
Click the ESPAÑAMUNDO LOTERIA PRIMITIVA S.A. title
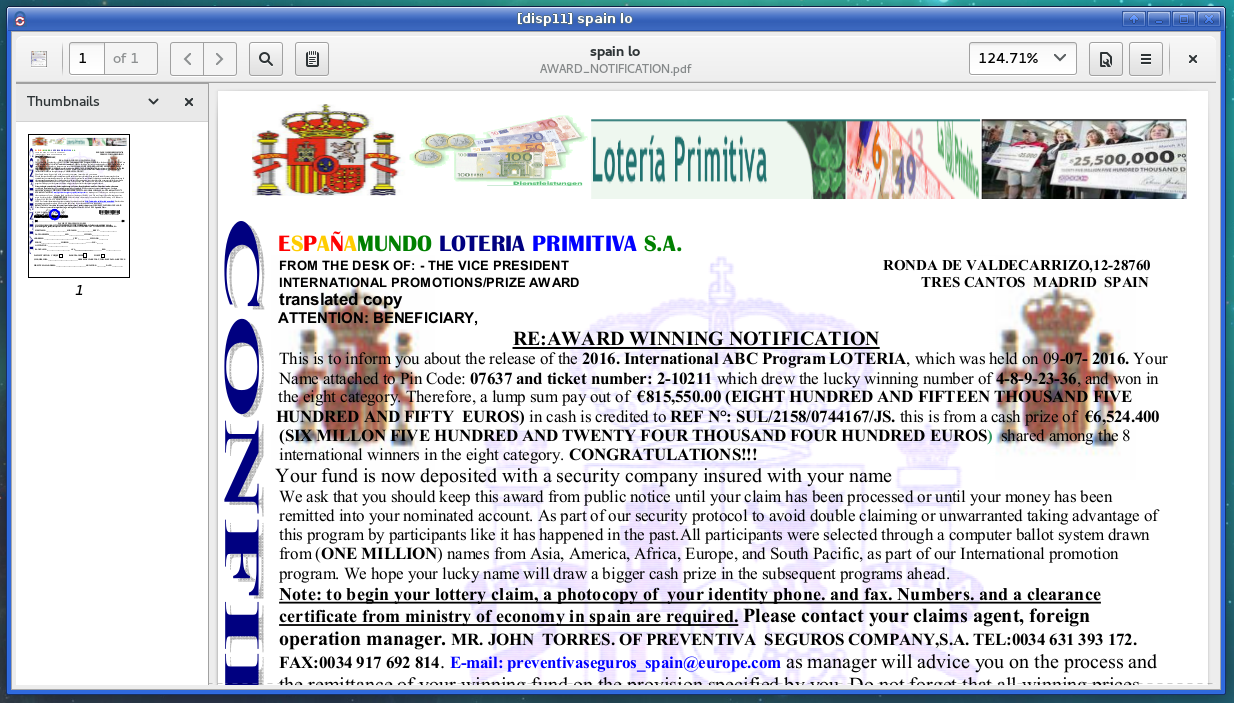point(480,244)
